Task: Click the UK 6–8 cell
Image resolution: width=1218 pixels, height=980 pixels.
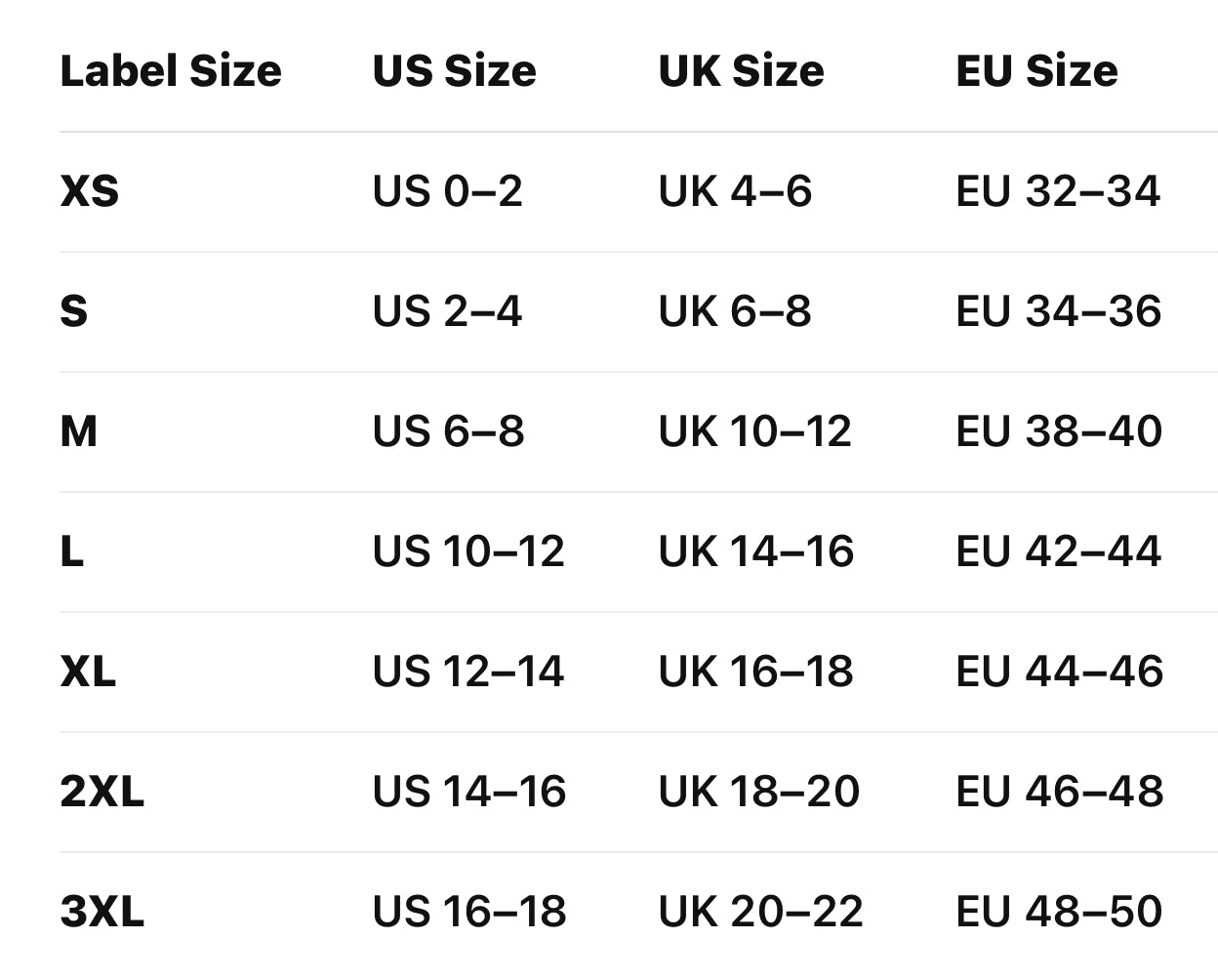Action: pyautogui.click(x=735, y=311)
